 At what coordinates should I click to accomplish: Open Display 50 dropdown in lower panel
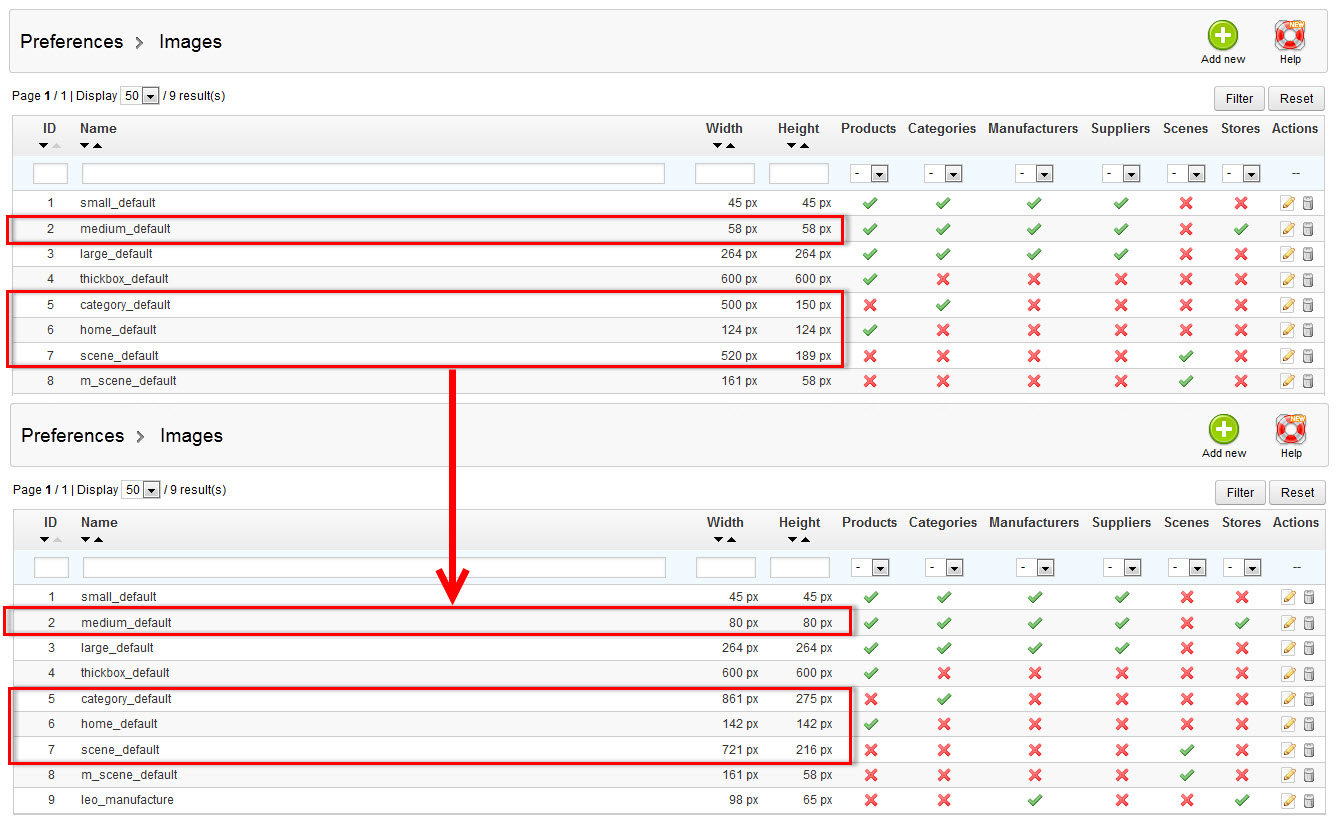(141, 490)
